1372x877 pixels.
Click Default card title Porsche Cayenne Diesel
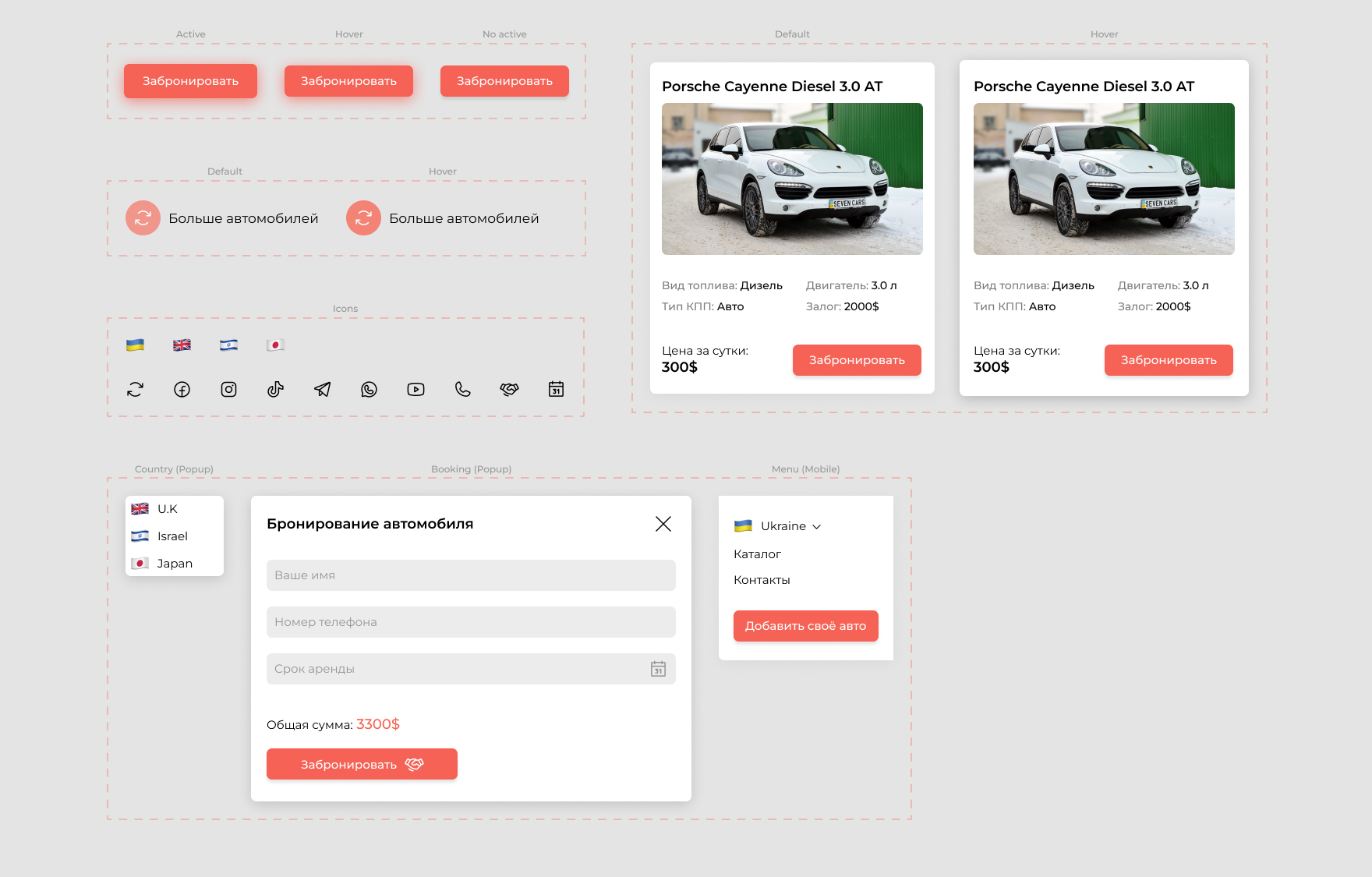point(772,87)
